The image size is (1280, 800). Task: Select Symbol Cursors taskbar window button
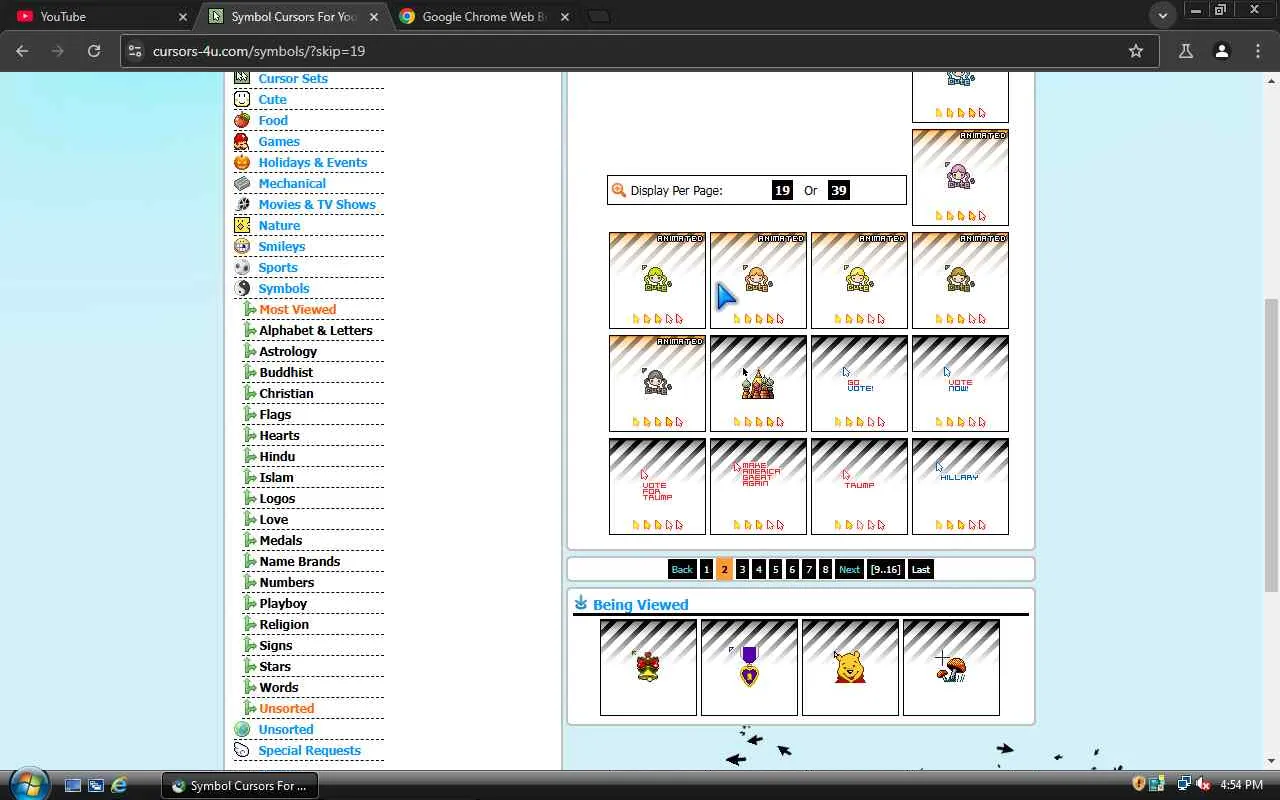pyautogui.click(x=240, y=785)
